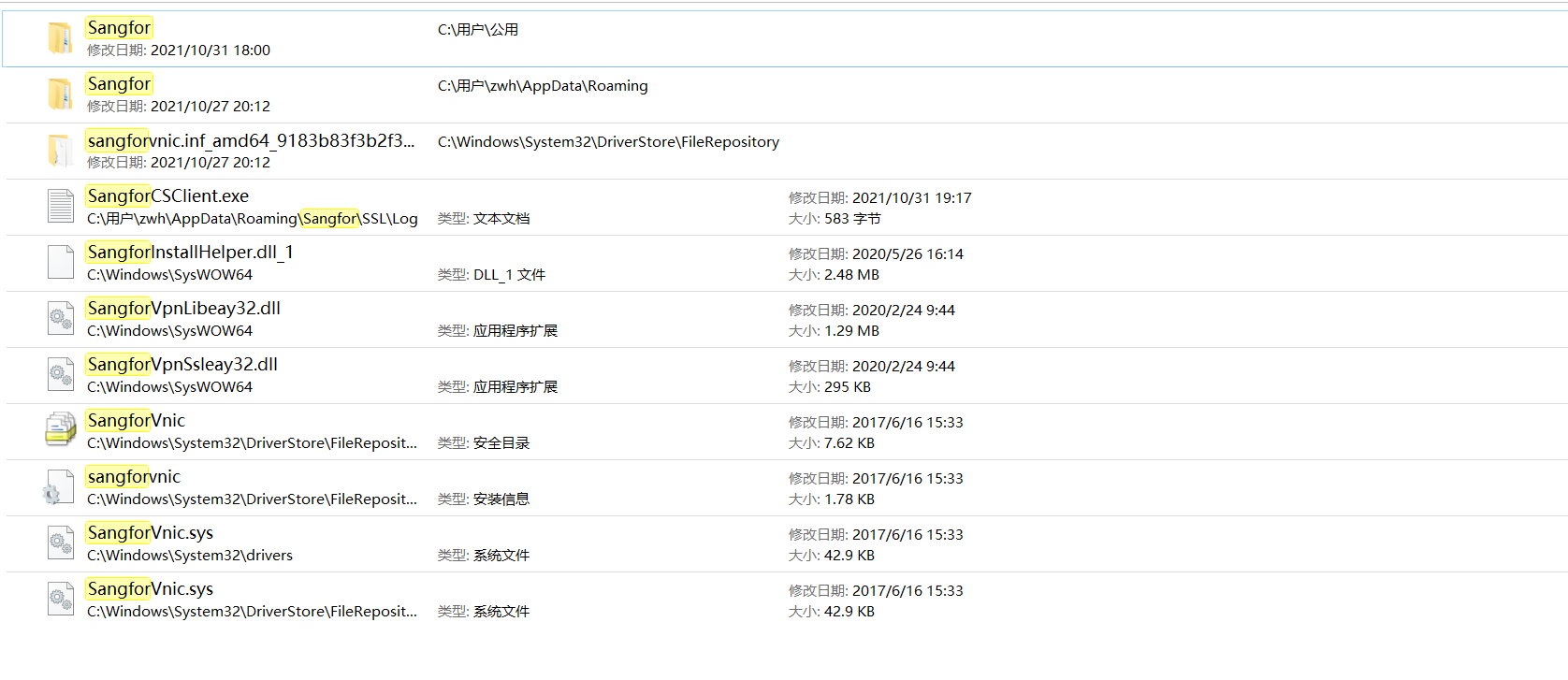Click the folder icon of Sangfor in C:\用户\公用
1568x680 pixels.
tap(60, 38)
